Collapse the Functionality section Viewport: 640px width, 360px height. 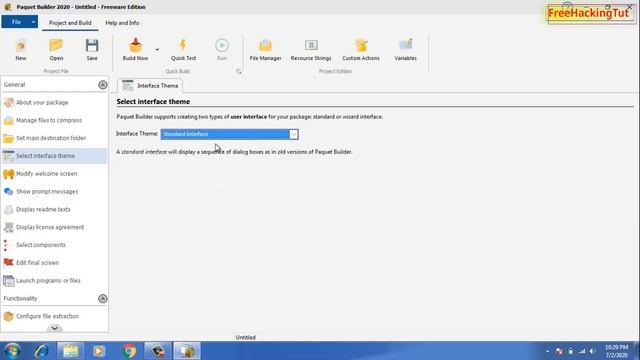(102, 298)
